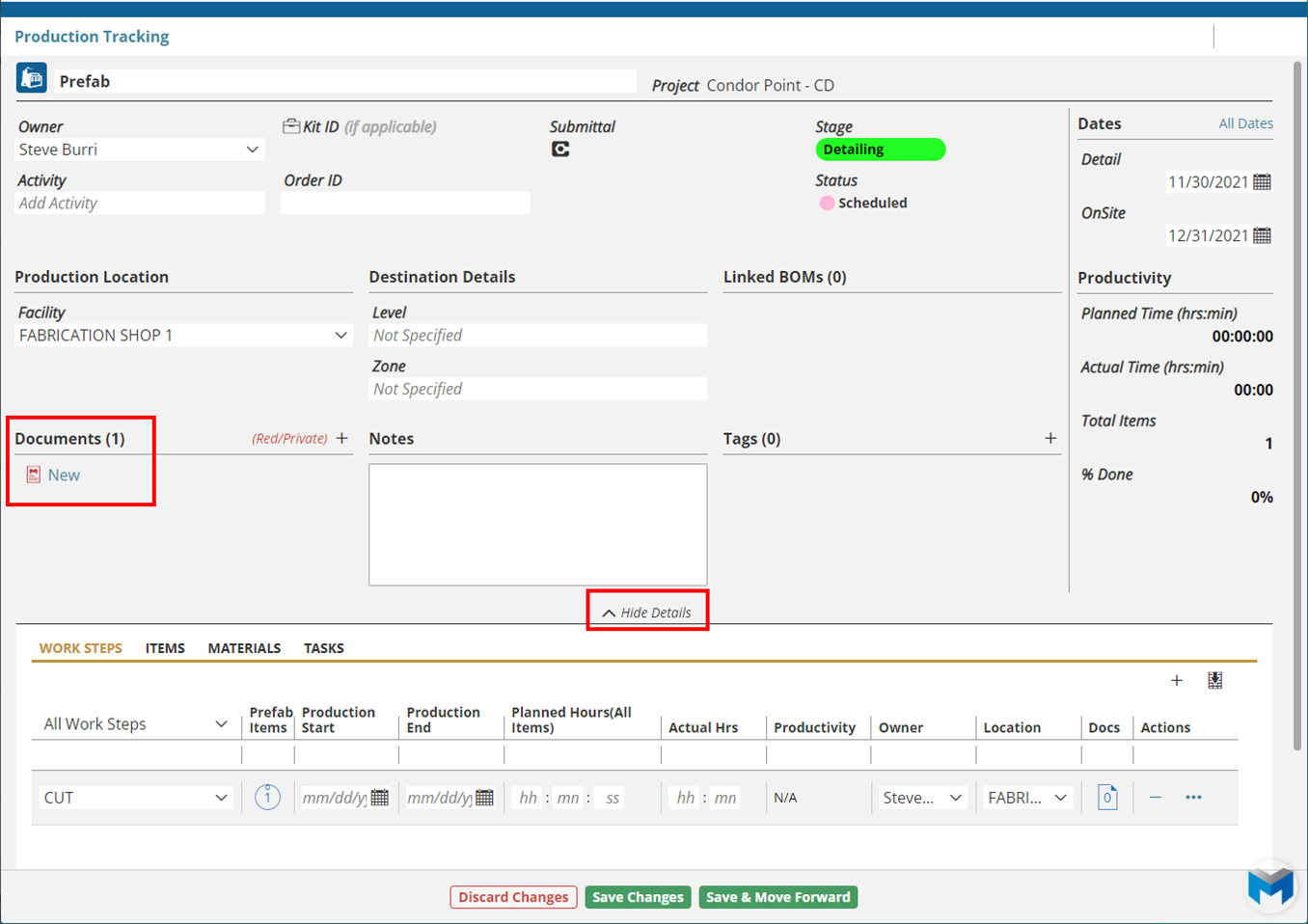
Task: Open the Facility dropdown
Action: 341,336
